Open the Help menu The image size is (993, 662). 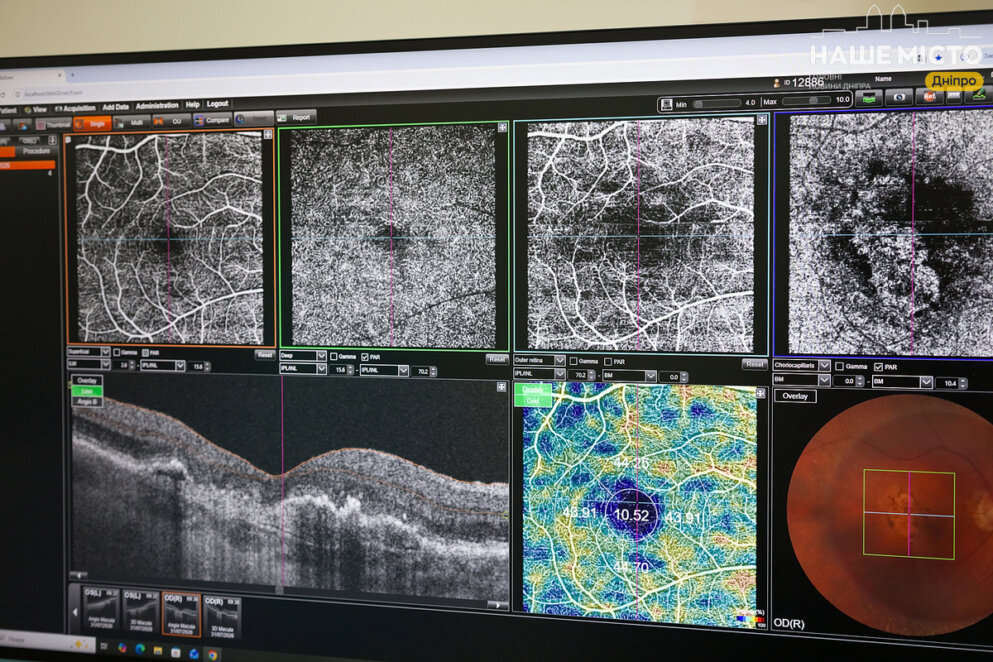tap(193, 105)
